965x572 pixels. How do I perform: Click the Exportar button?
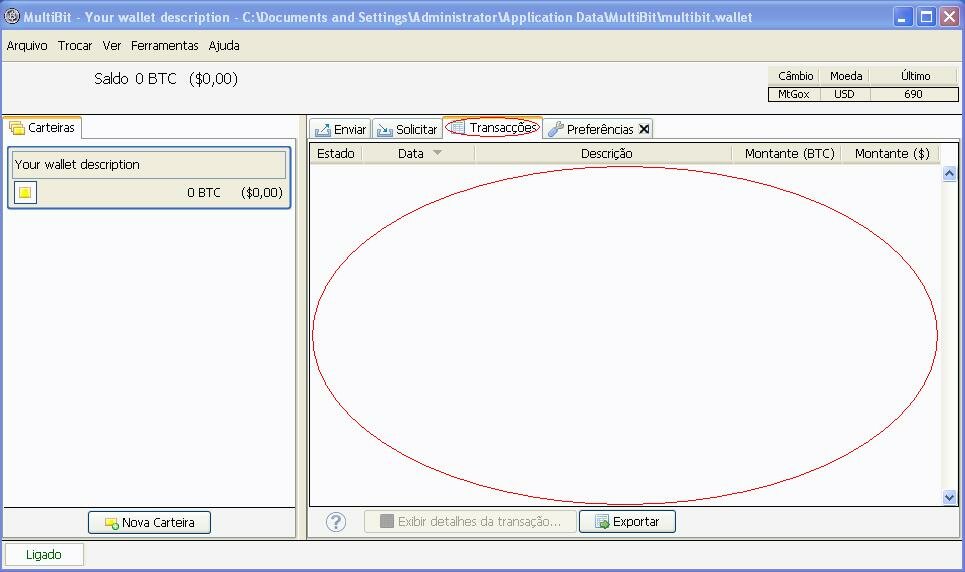point(627,522)
